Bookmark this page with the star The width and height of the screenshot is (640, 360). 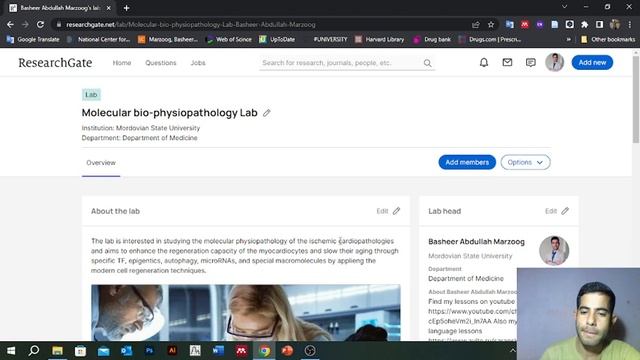click(x=491, y=24)
